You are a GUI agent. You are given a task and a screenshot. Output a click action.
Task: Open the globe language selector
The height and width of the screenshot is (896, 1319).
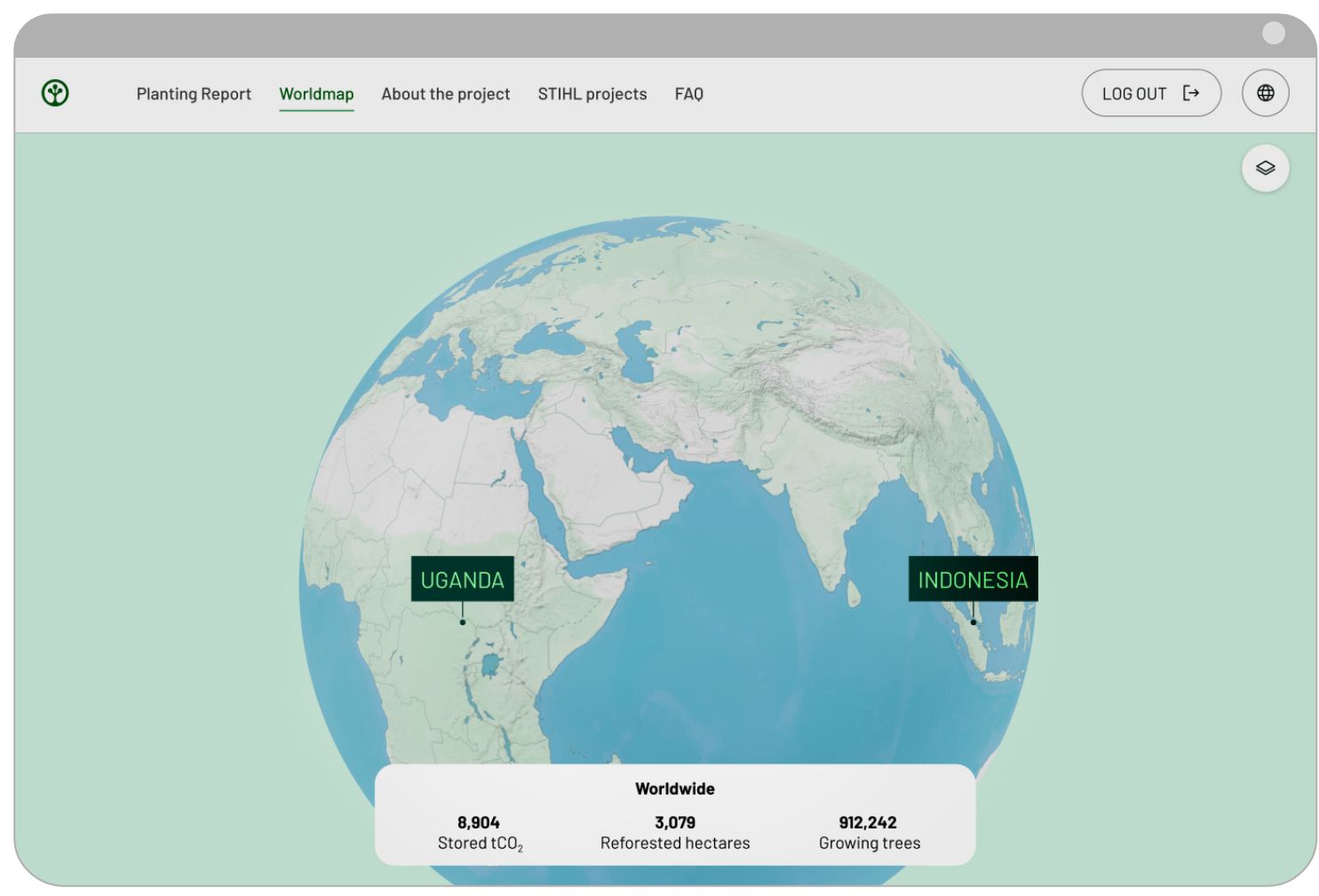[x=1265, y=93]
